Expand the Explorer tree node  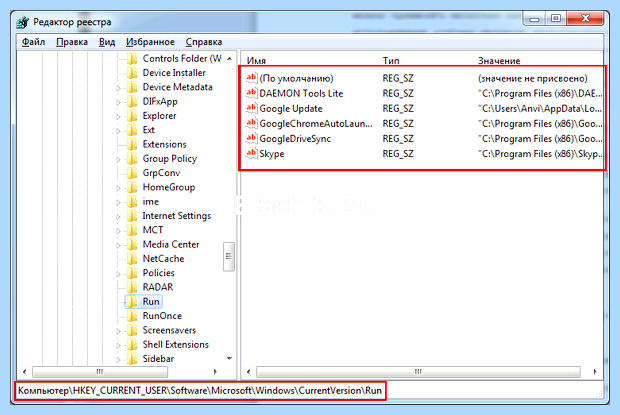(118, 117)
